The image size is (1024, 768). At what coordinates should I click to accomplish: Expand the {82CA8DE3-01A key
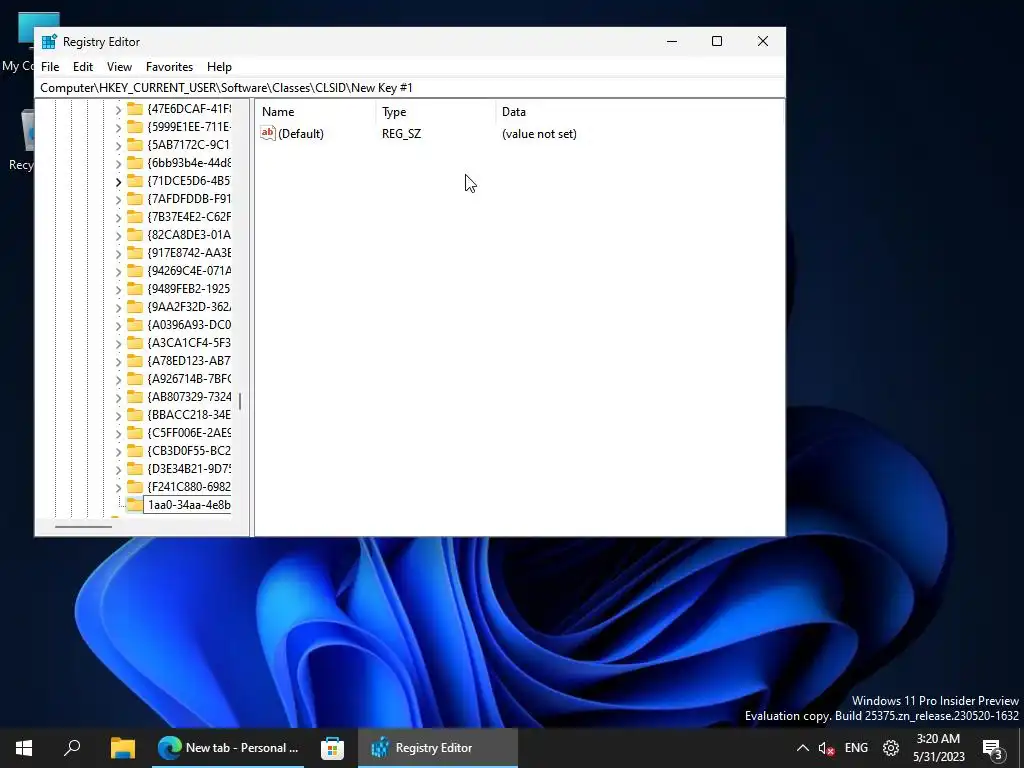coord(118,235)
